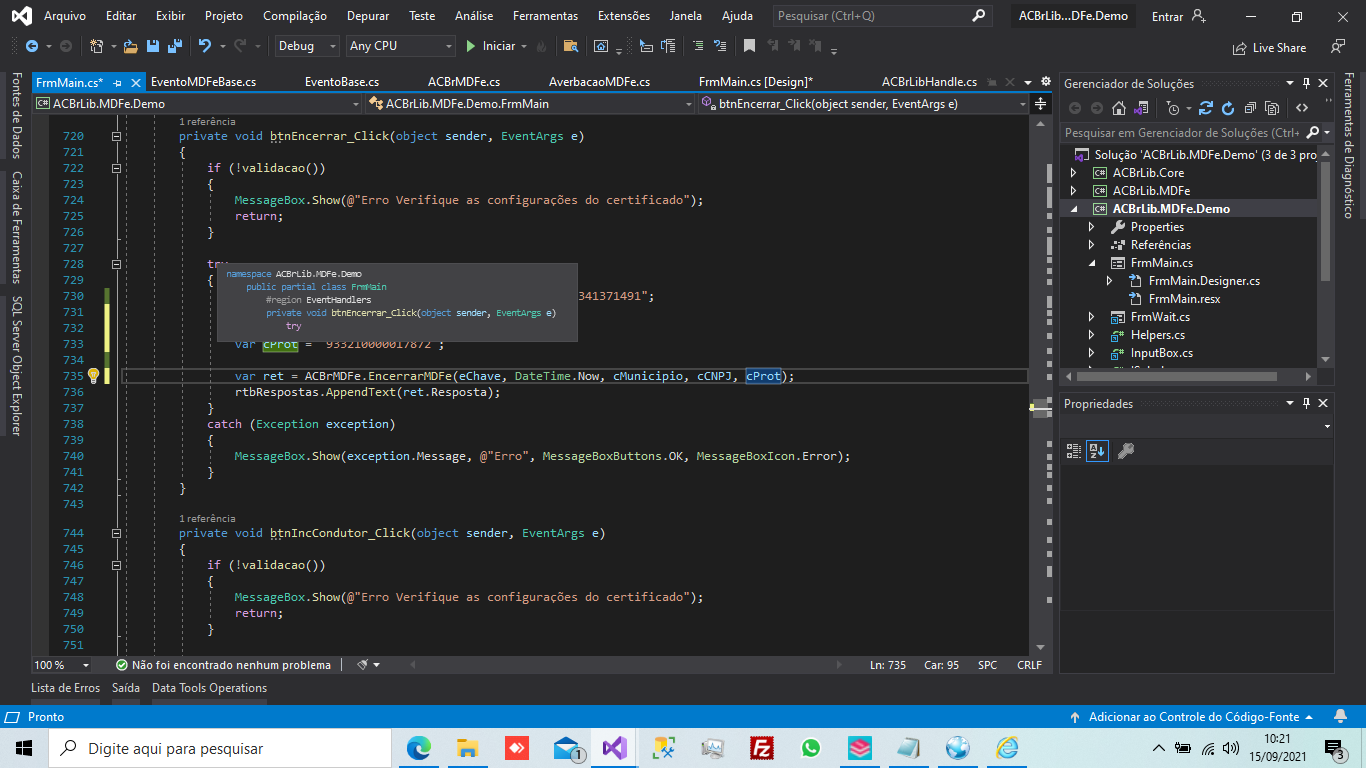Click the Iniciar start button
The width and height of the screenshot is (1366, 768).
(x=491, y=46)
